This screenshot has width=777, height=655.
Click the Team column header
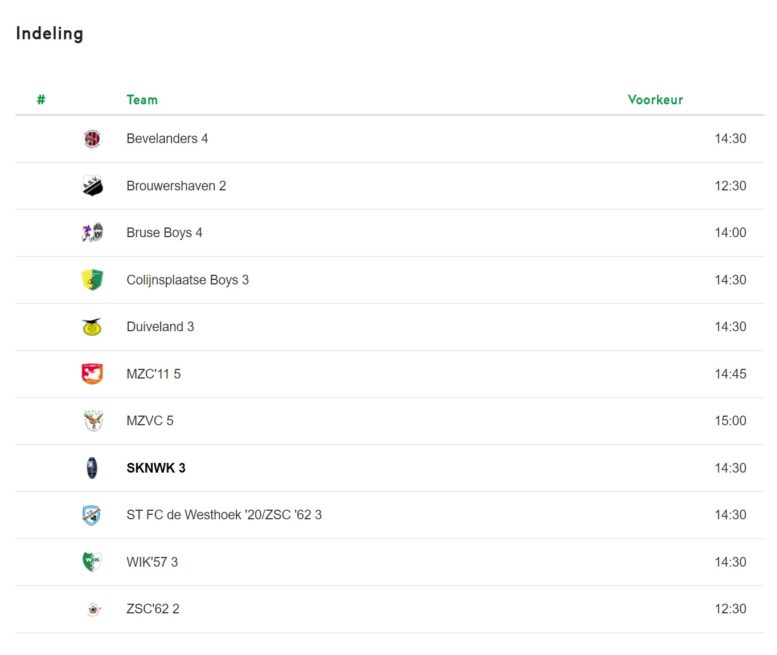tap(142, 100)
